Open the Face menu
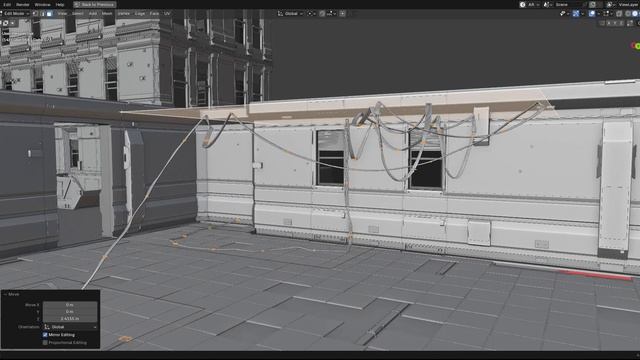The height and width of the screenshot is (360, 640). pyautogui.click(x=154, y=13)
